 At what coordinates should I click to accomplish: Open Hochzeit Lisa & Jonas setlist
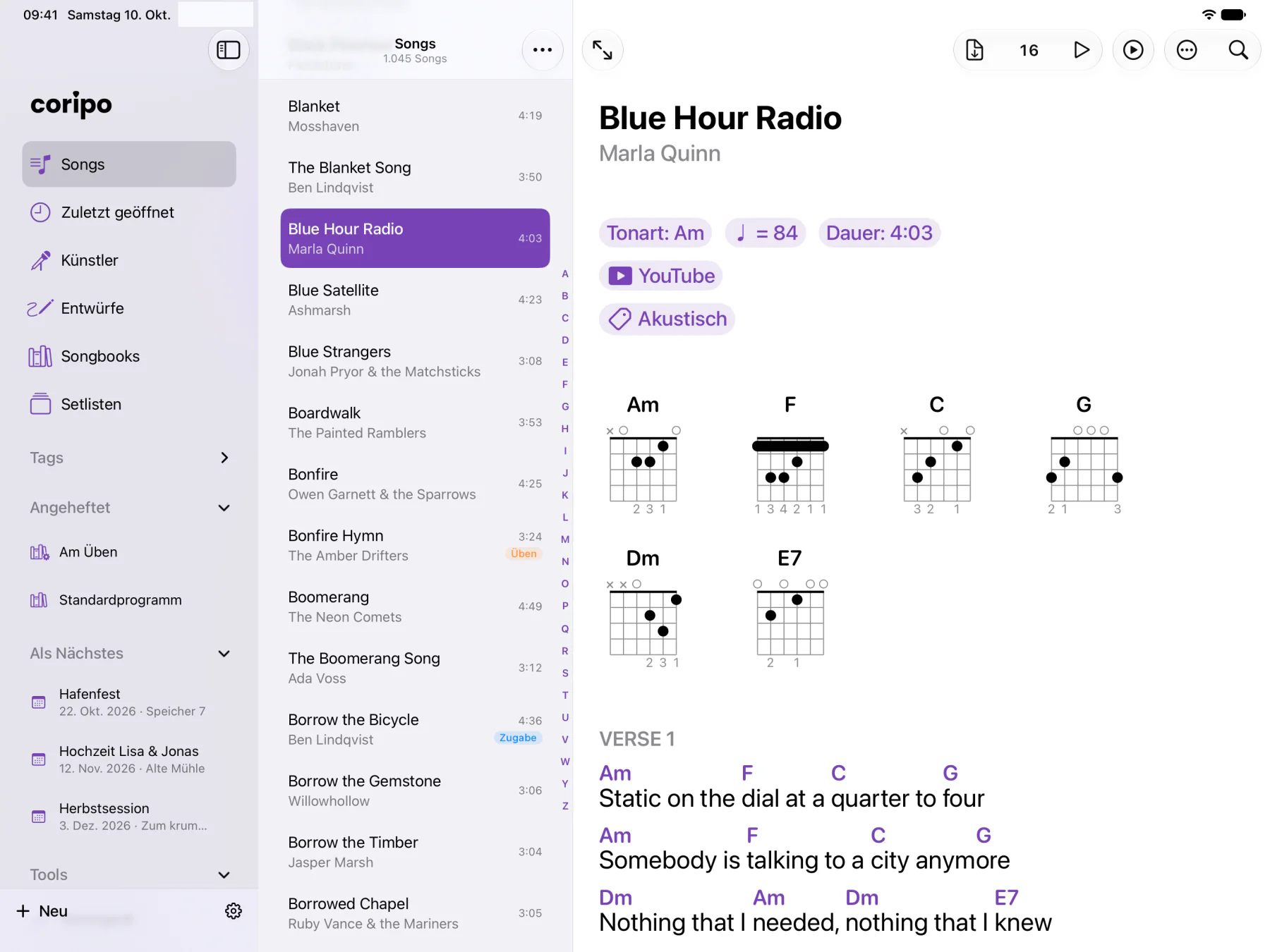click(129, 759)
